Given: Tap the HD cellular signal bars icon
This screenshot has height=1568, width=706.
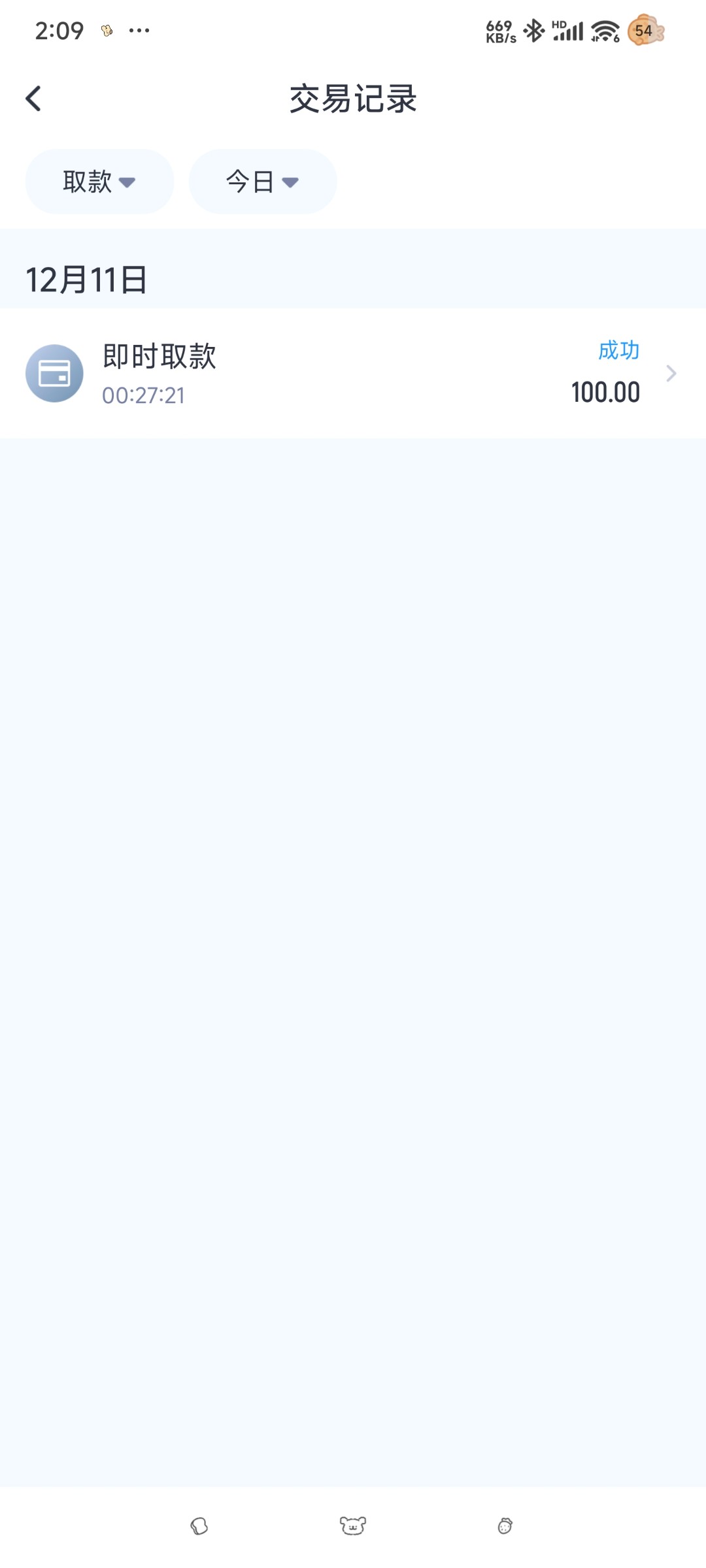Looking at the screenshot, I should coord(567,31).
